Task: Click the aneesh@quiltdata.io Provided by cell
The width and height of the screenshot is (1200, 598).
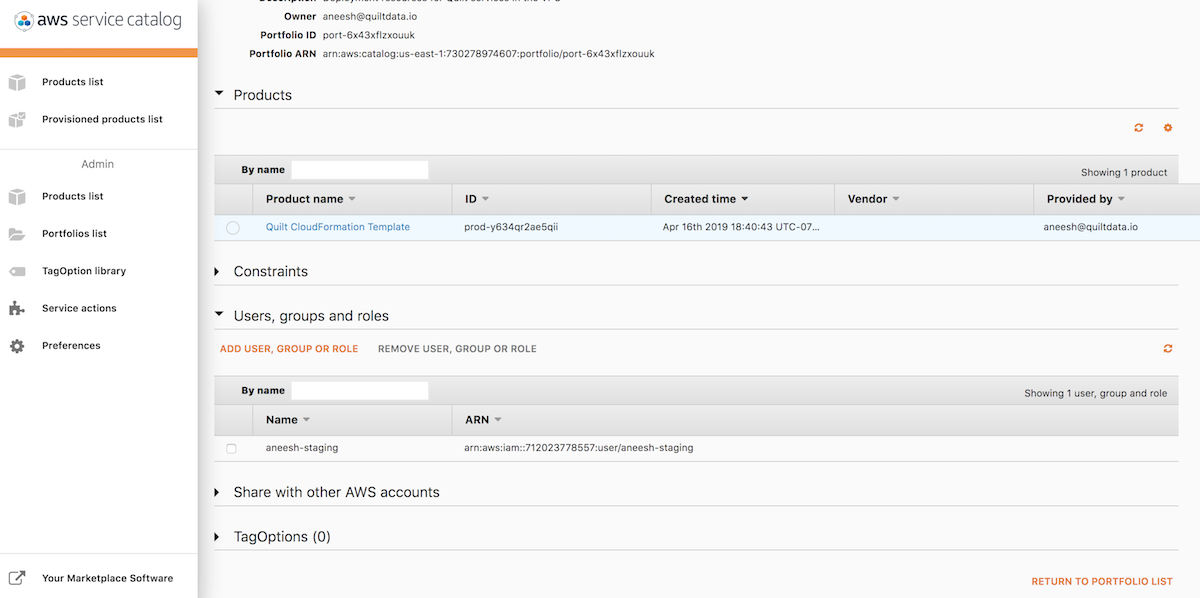Action: point(1092,227)
